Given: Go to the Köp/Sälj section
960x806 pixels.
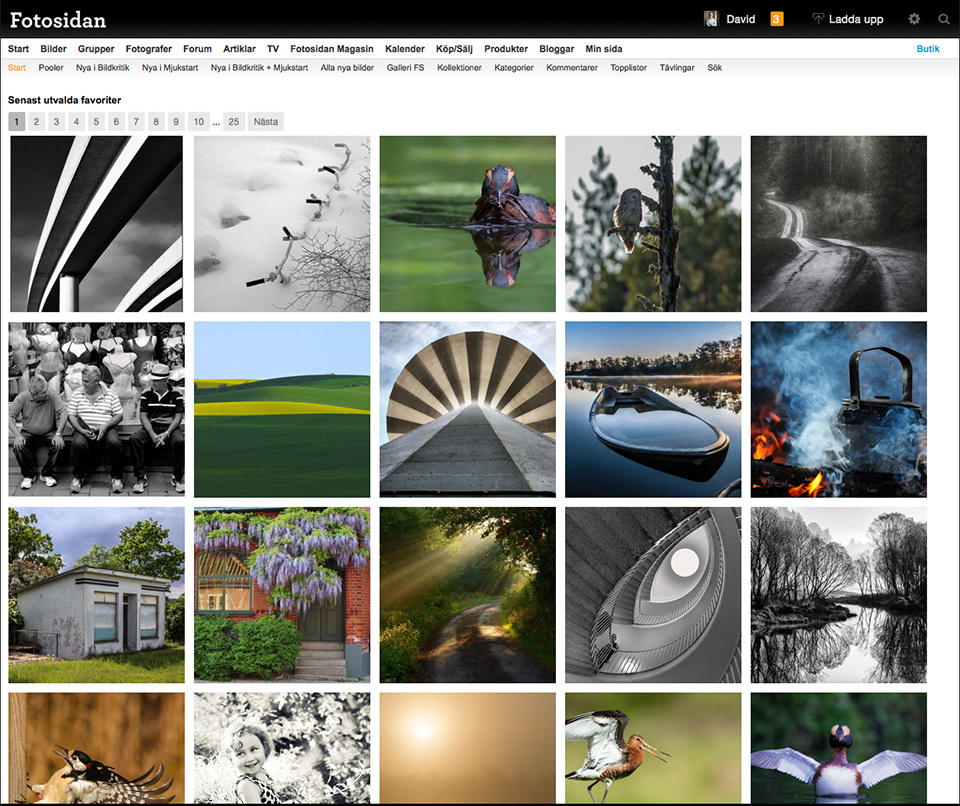Looking at the screenshot, I should (454, 49).
